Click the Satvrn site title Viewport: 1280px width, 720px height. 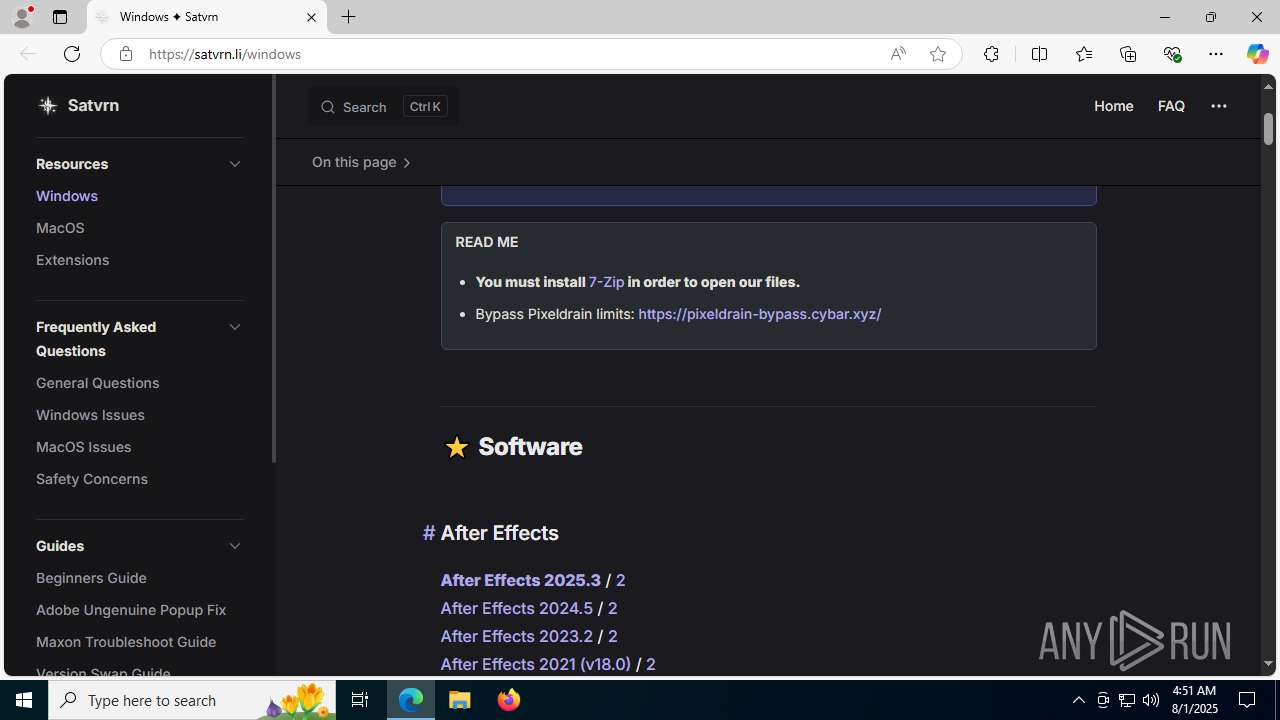pos(93,105)
